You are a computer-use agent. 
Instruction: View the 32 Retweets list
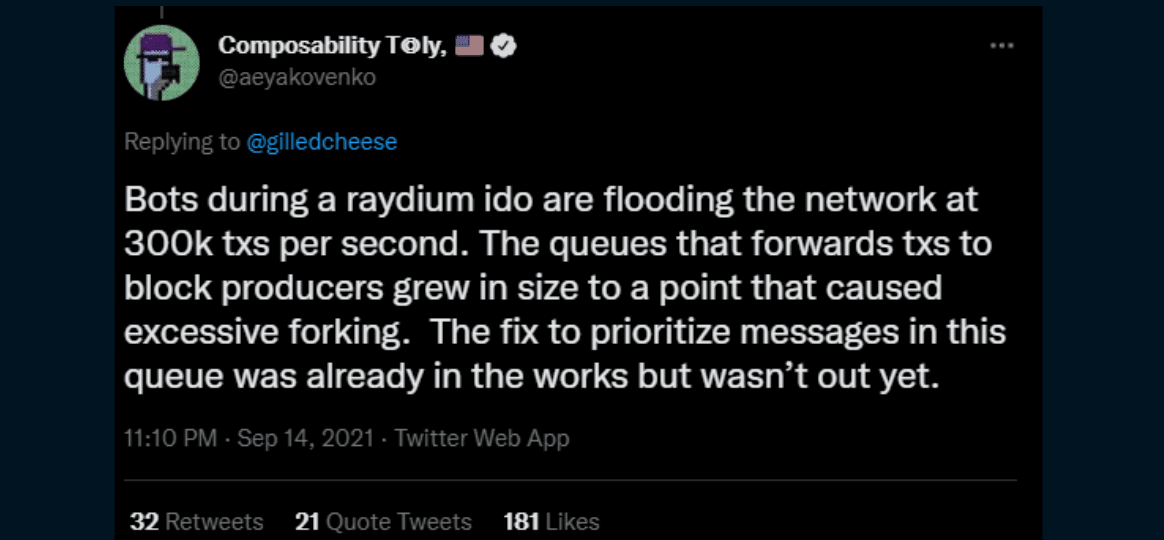coord(197,521)
